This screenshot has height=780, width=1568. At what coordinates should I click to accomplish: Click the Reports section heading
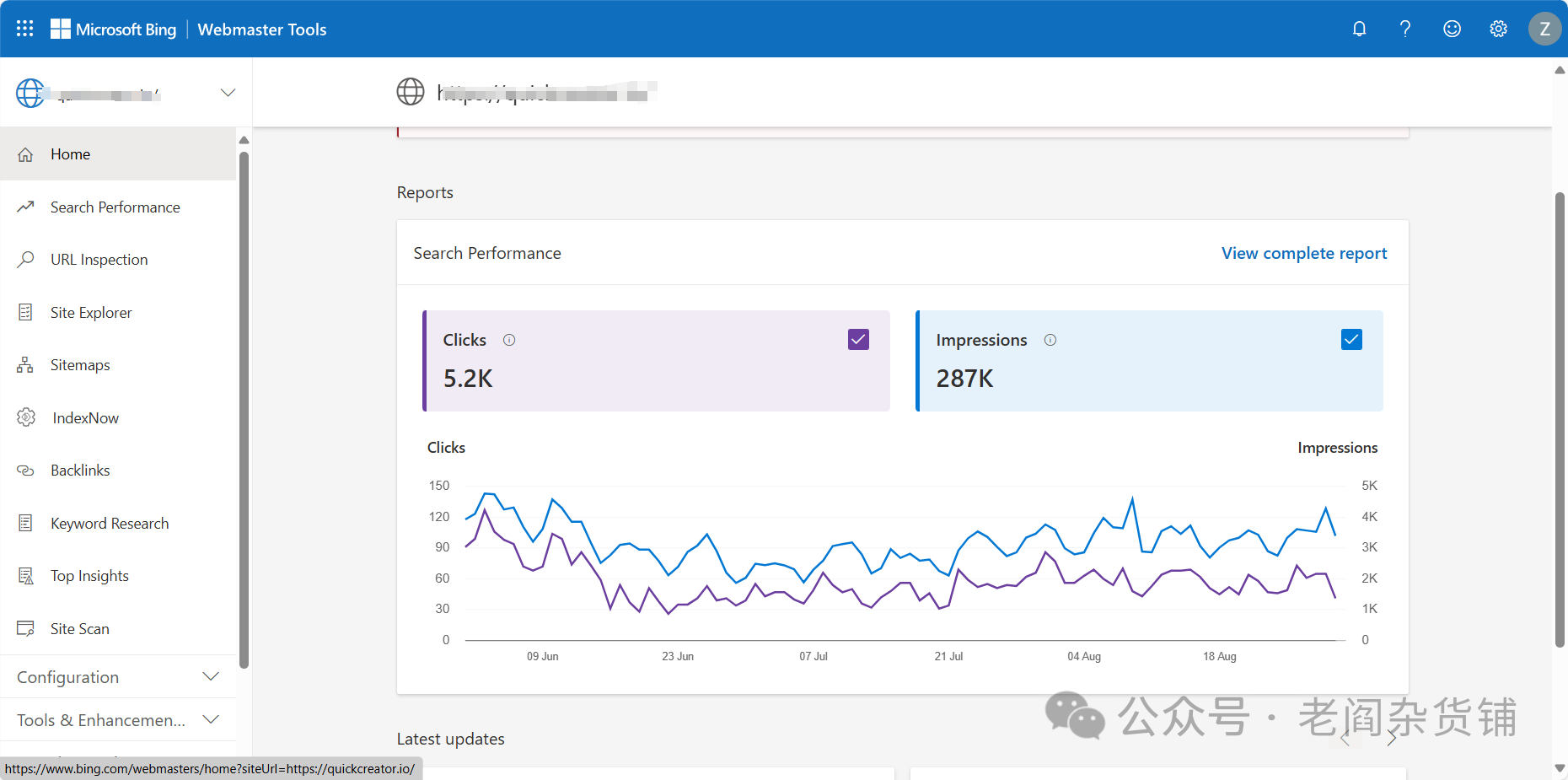point(425,192)
